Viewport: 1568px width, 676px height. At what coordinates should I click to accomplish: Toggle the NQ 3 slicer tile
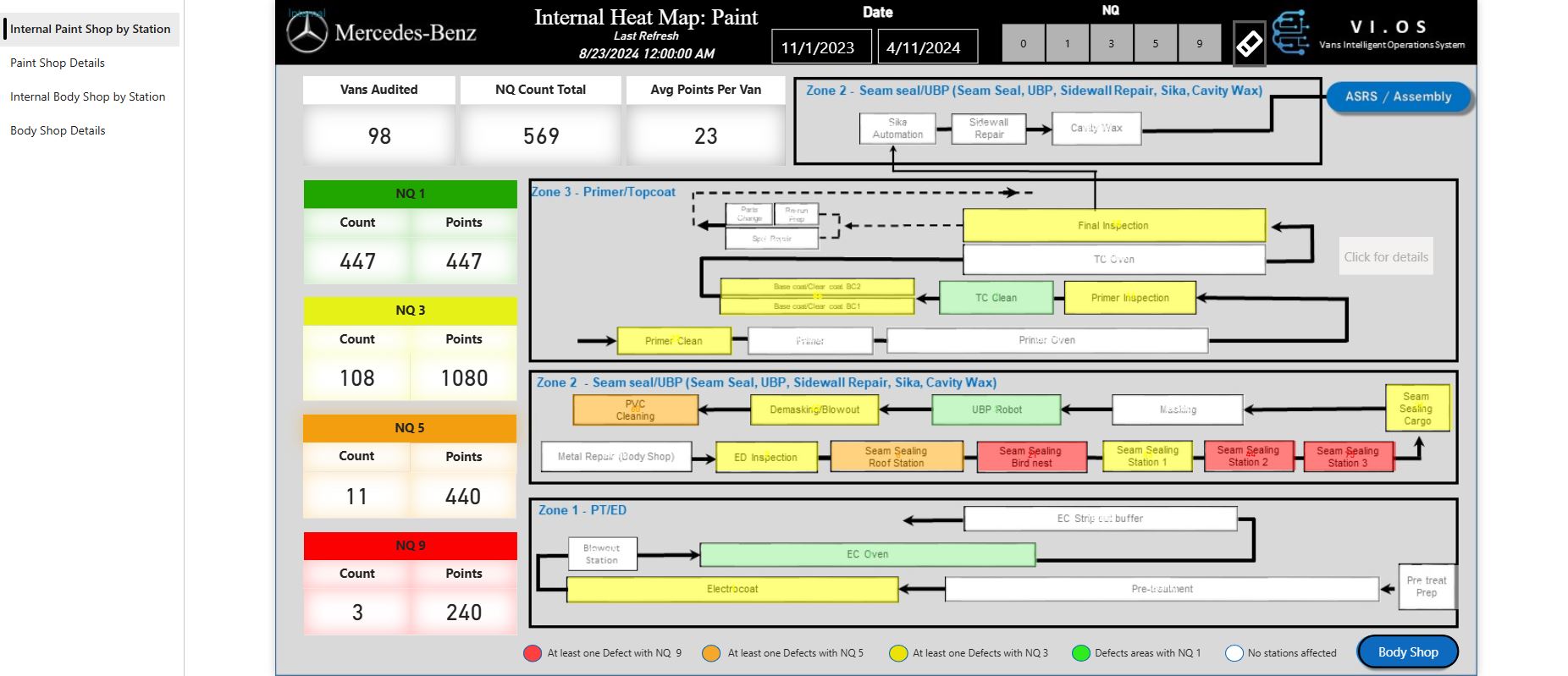(x=1111, y=43)
